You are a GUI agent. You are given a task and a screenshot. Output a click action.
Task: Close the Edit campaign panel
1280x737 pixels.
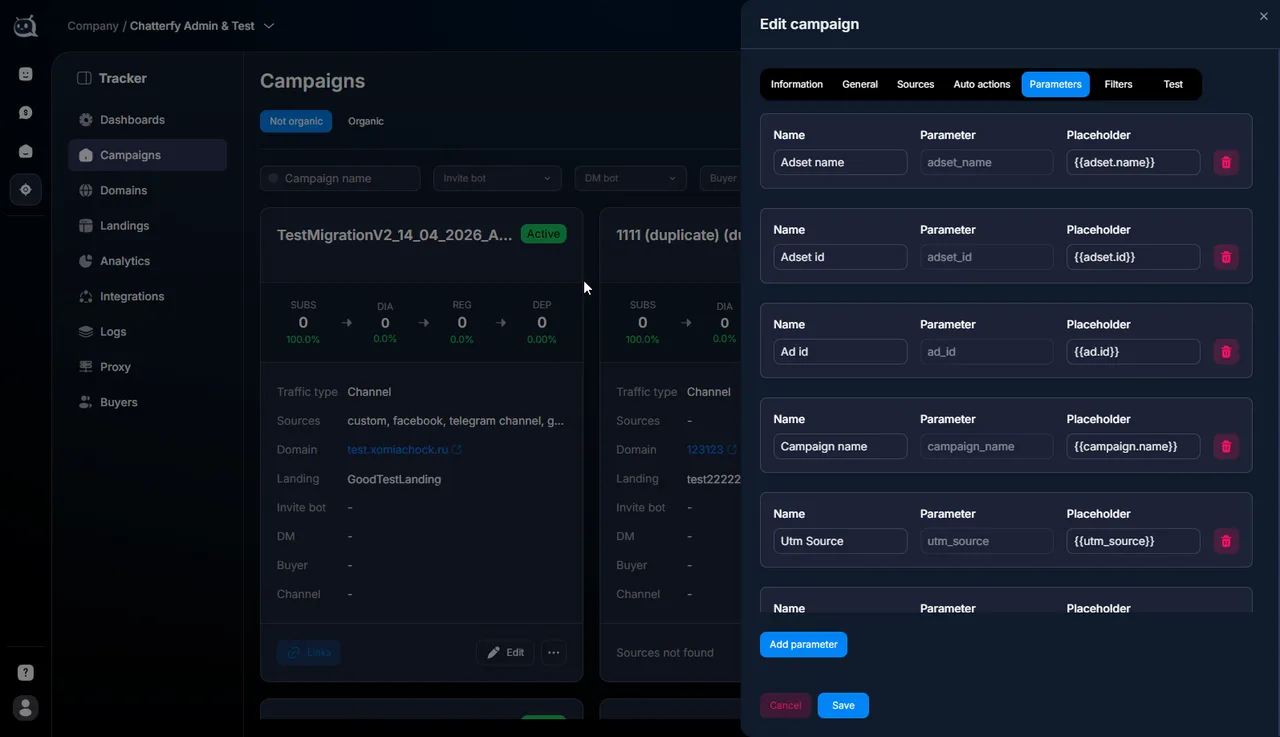(1263, 16)
